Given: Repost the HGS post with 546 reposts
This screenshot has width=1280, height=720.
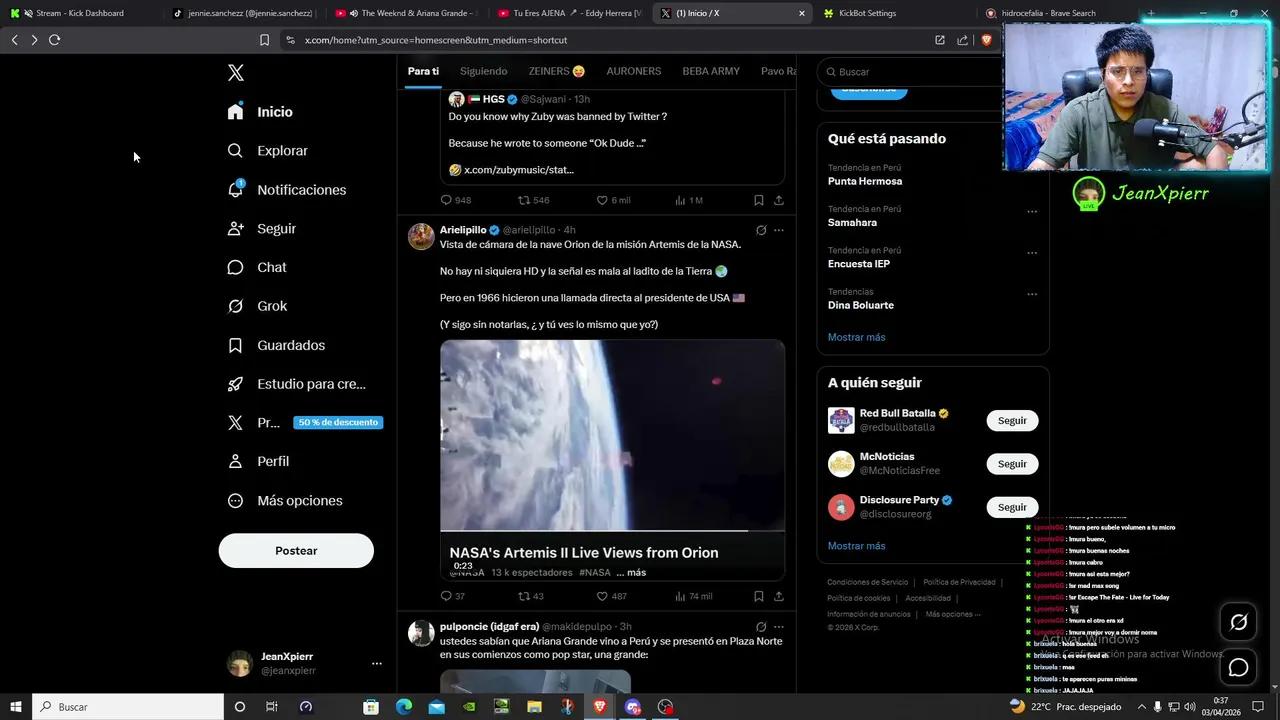Looking at the screenshot, I should coord(533,200).
